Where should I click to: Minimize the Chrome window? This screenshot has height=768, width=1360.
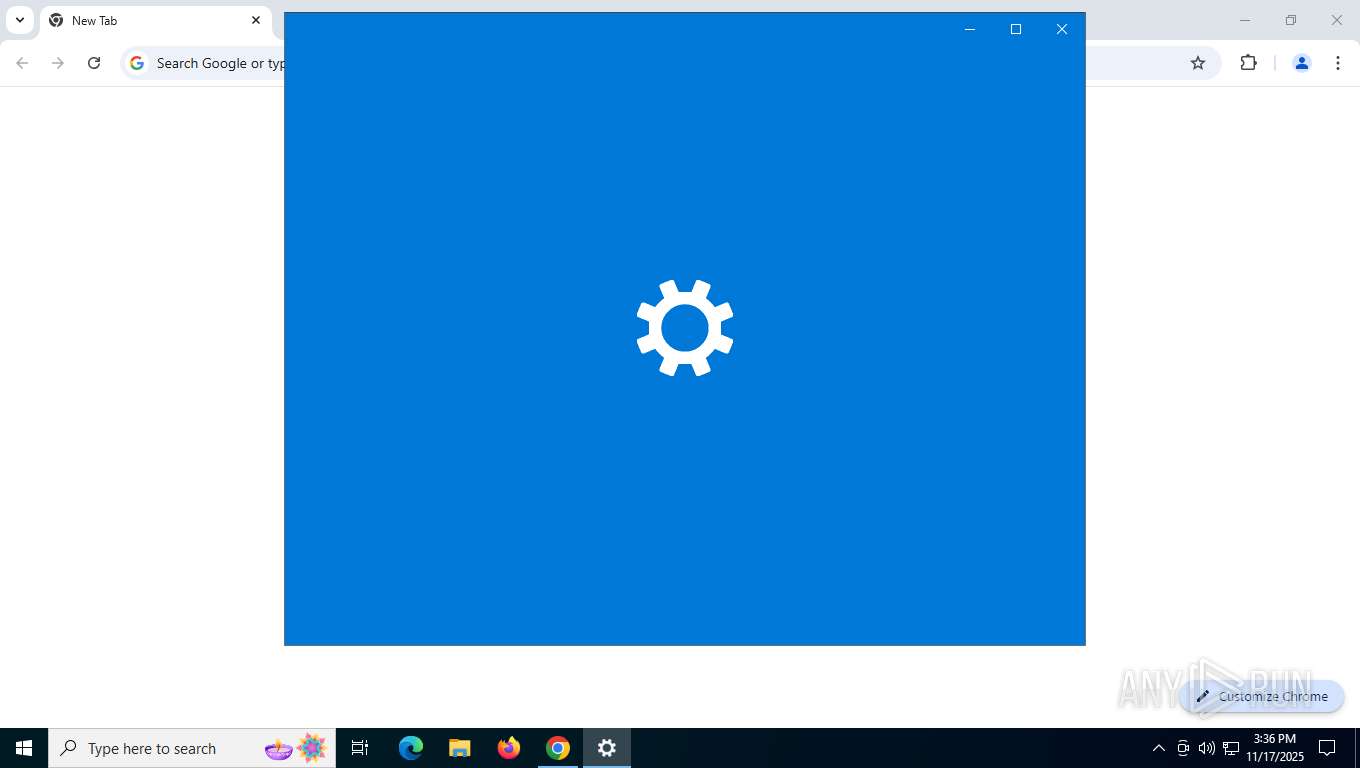(x=1245, y=20)
